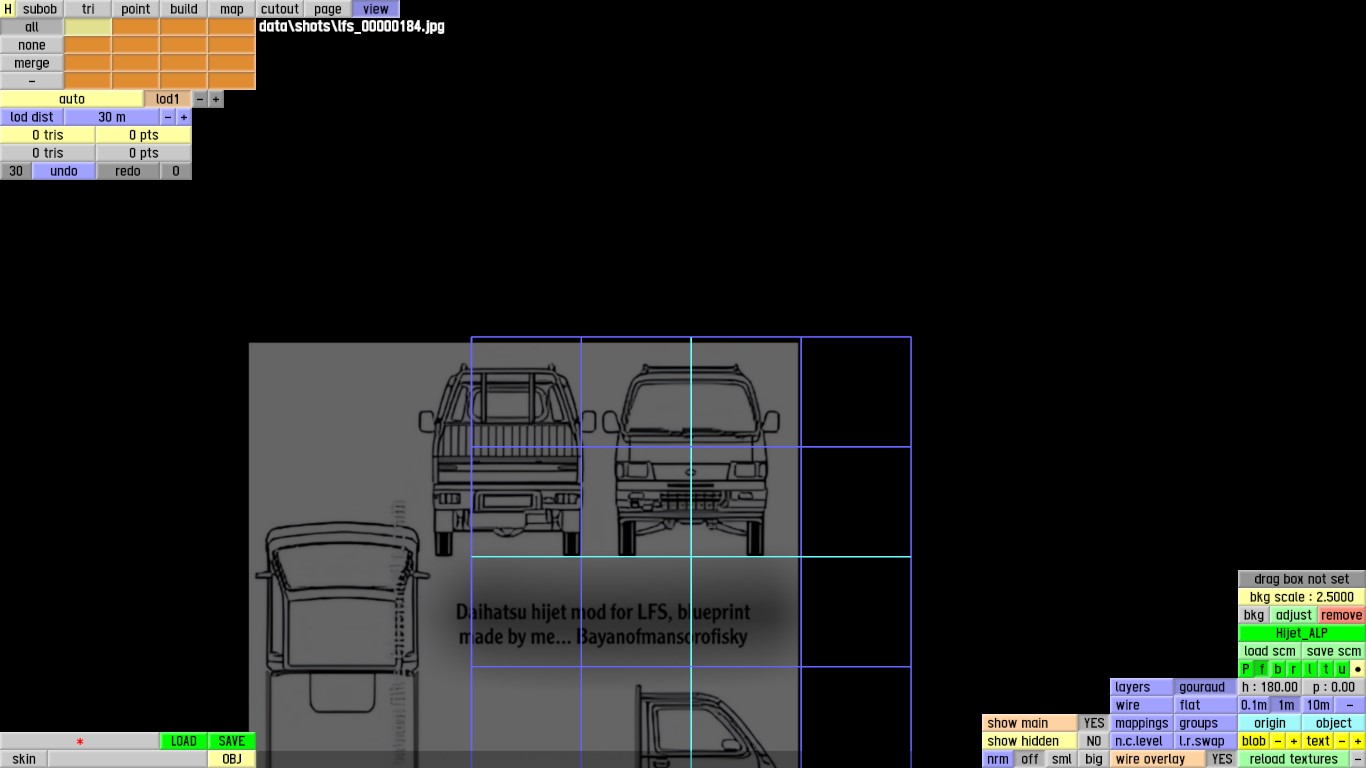
Task: Toggle the show main YES setting
Action: [x=1094, y=723]
